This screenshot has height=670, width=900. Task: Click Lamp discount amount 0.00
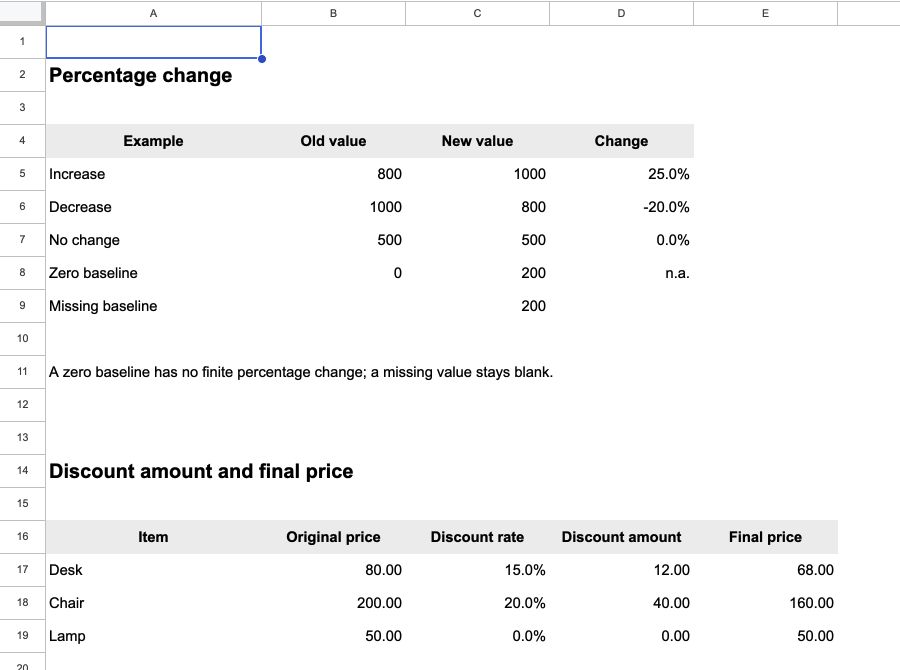[x=622, y=636]
